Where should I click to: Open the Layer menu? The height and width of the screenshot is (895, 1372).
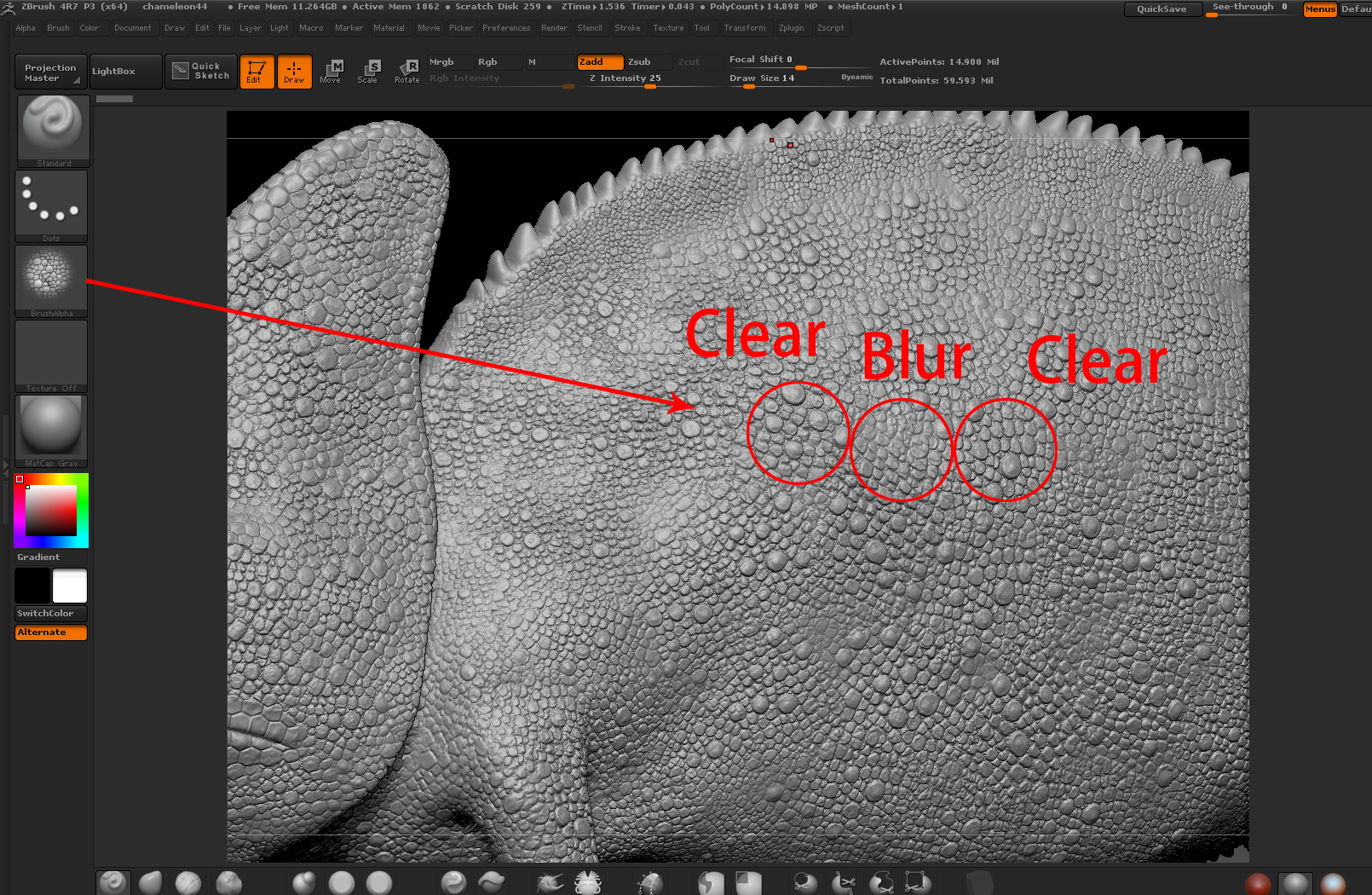(251, 28)
